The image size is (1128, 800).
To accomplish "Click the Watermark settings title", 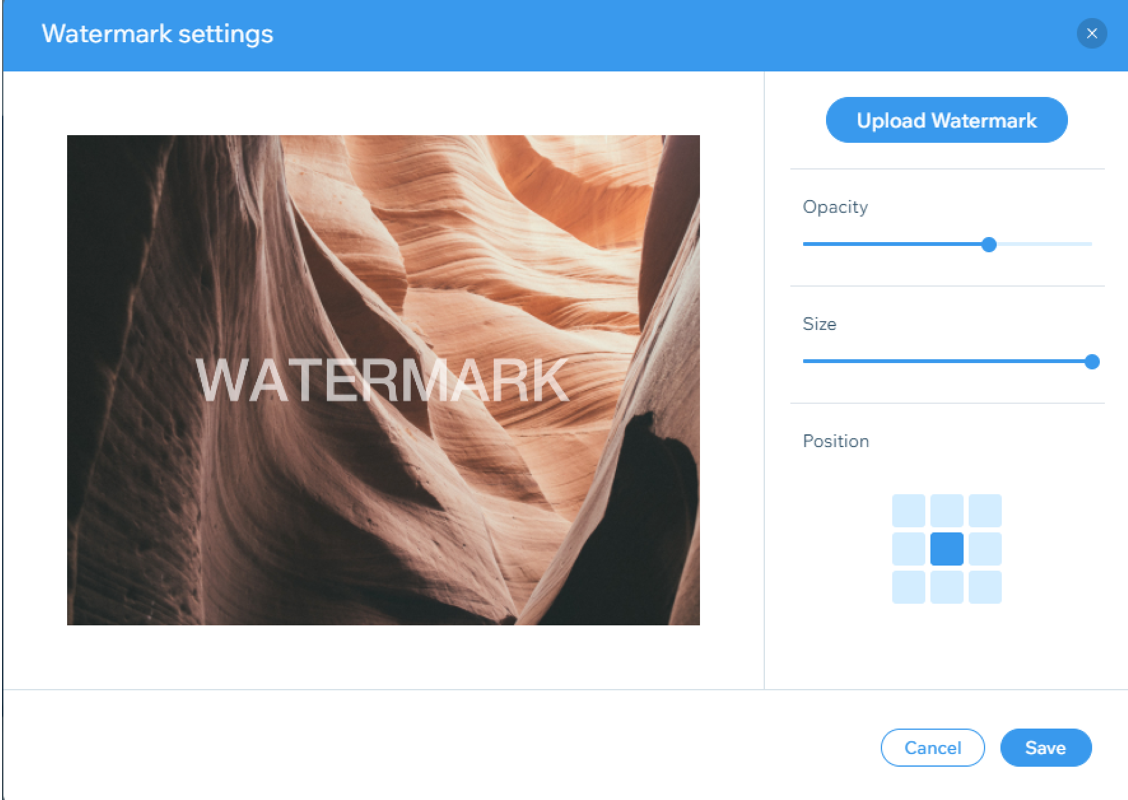I will pos(158,34).
